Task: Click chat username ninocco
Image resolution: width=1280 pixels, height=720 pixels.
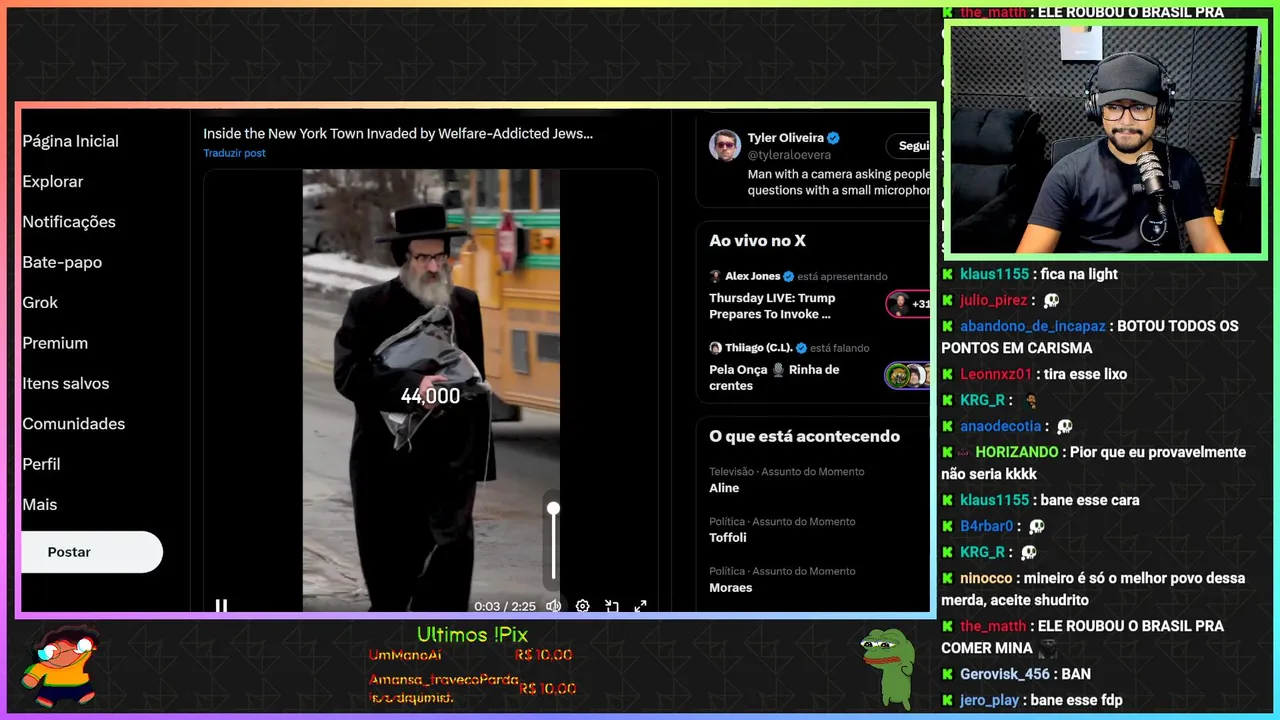Action: 986,578
